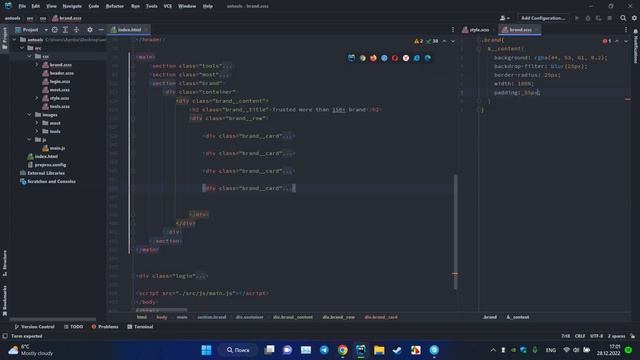640x360 pixels.
Task: Toggle Bookmarks tool window side tab
Action: 4,301
